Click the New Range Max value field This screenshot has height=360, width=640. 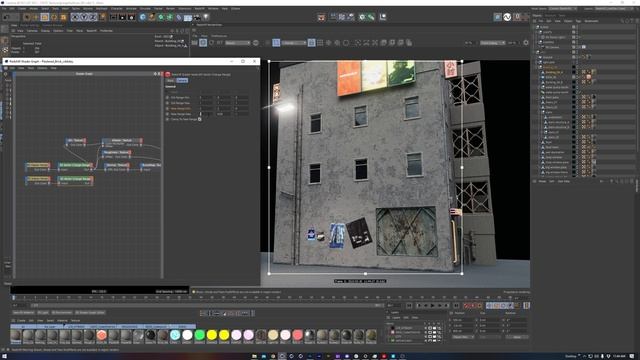[x=206, y=114]
